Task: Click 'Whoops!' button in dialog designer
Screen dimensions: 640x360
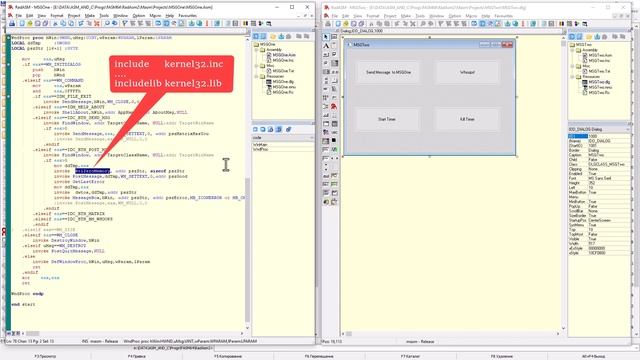Action: [x=467, y=72]
